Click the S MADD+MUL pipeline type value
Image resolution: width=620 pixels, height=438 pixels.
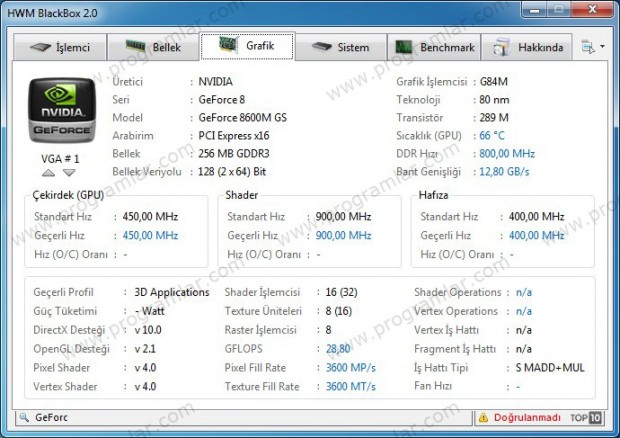coord(550,368)
